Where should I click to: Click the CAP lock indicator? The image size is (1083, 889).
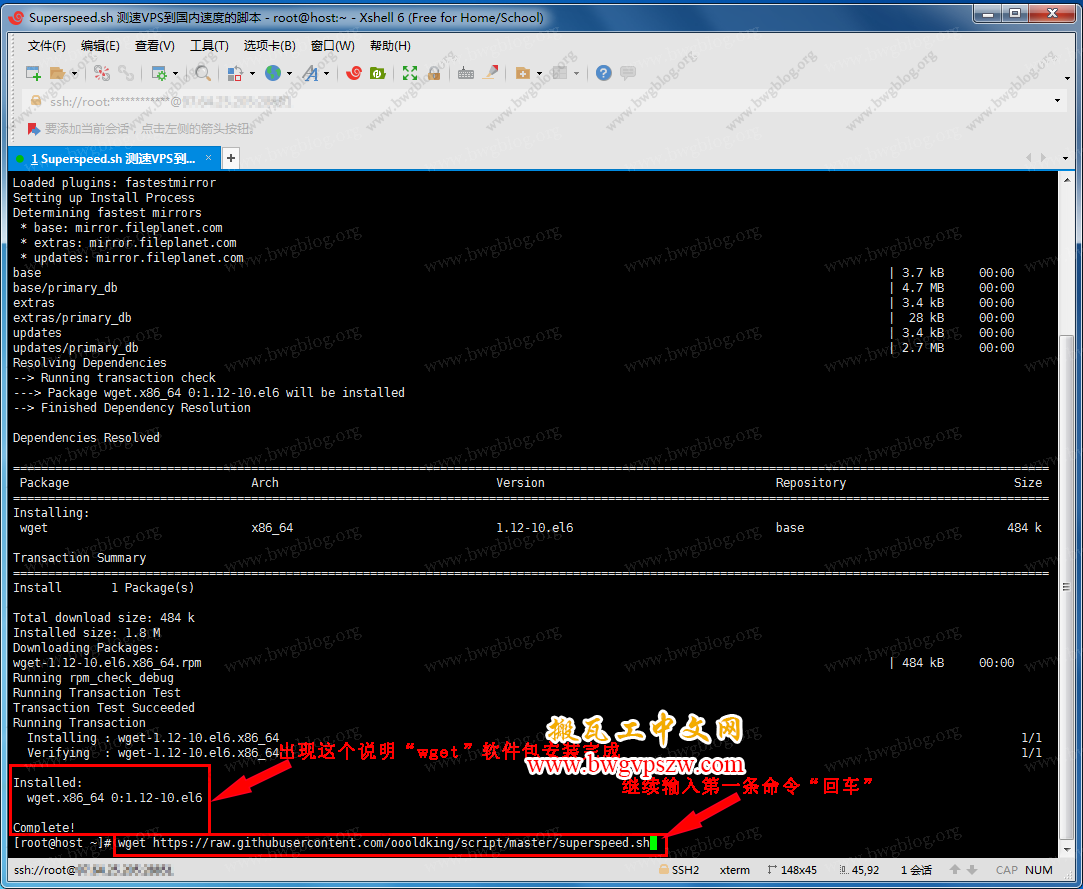tap(1006, 870)
